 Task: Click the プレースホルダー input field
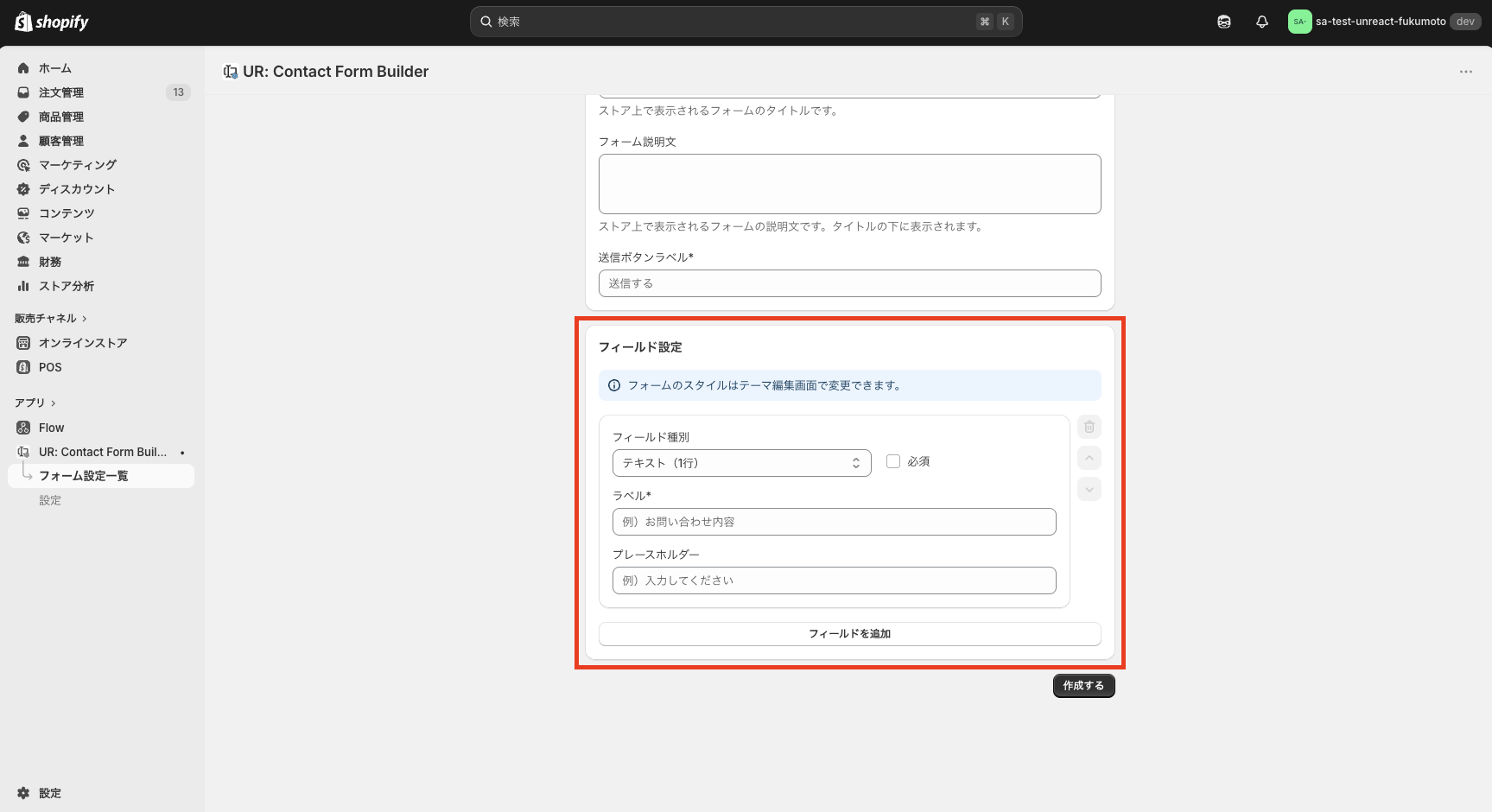(834, 580)
